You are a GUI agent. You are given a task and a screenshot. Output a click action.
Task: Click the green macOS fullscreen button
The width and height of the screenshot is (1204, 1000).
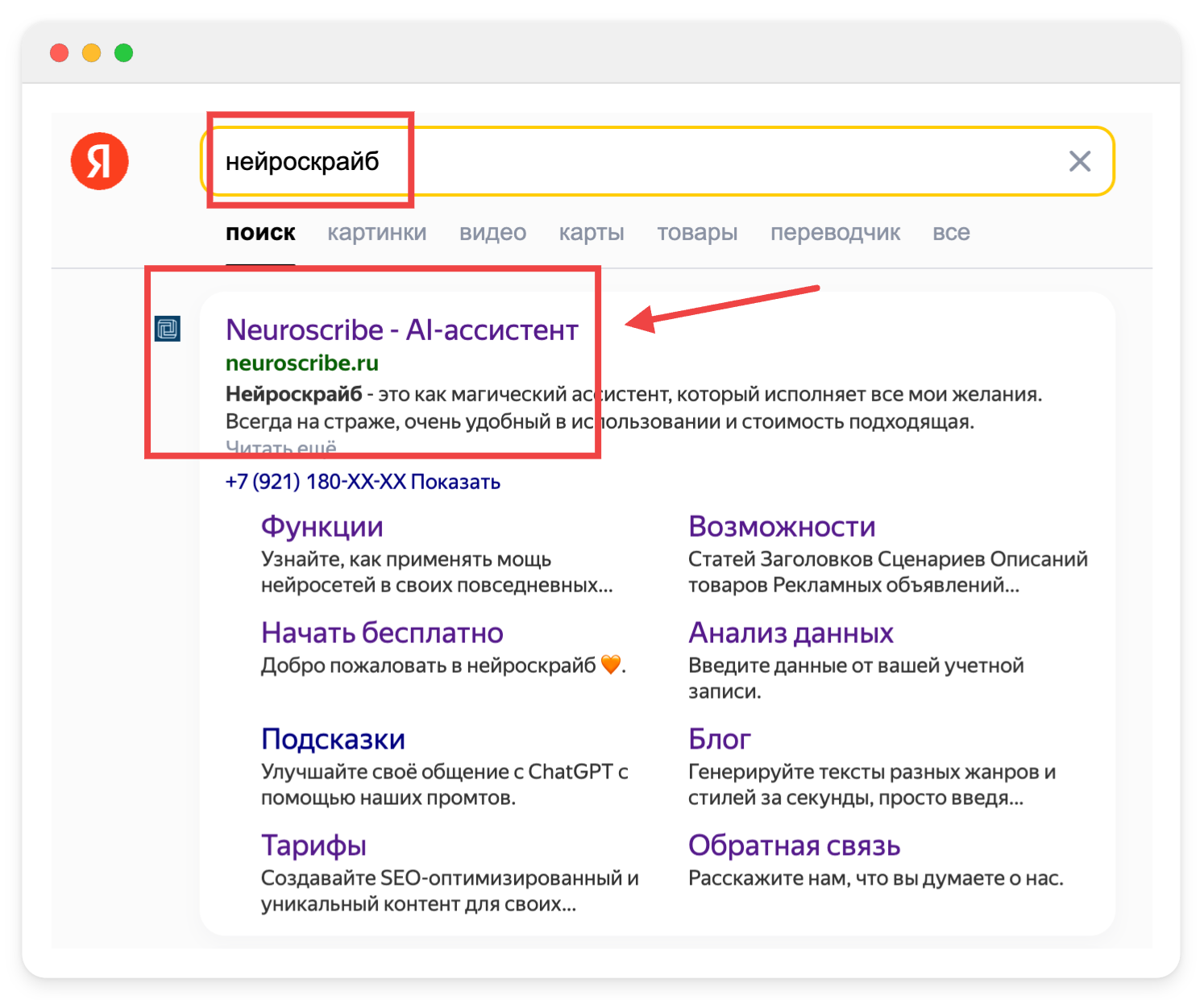[123, 53]
